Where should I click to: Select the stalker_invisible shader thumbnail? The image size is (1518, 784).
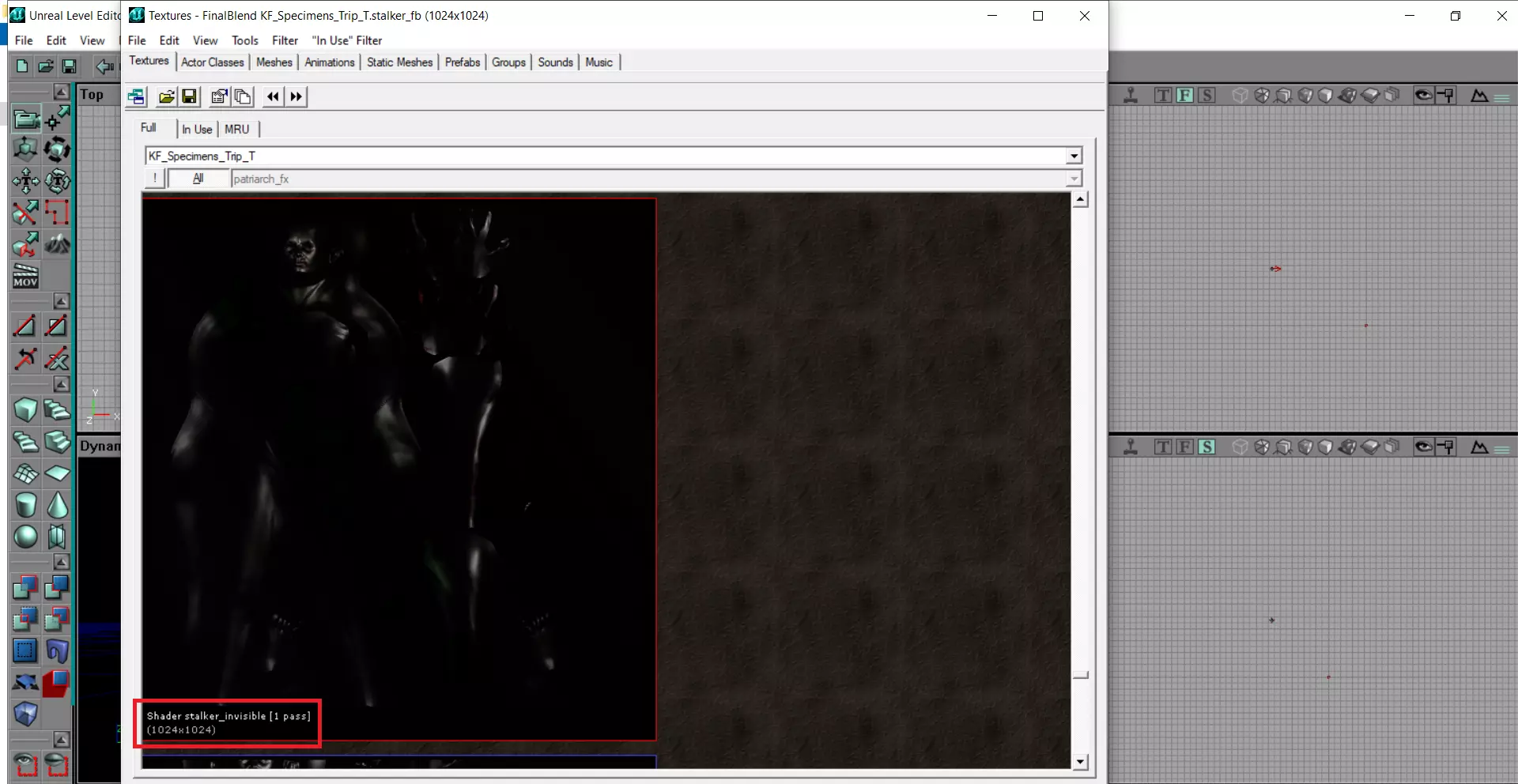[x=399, y=469]
